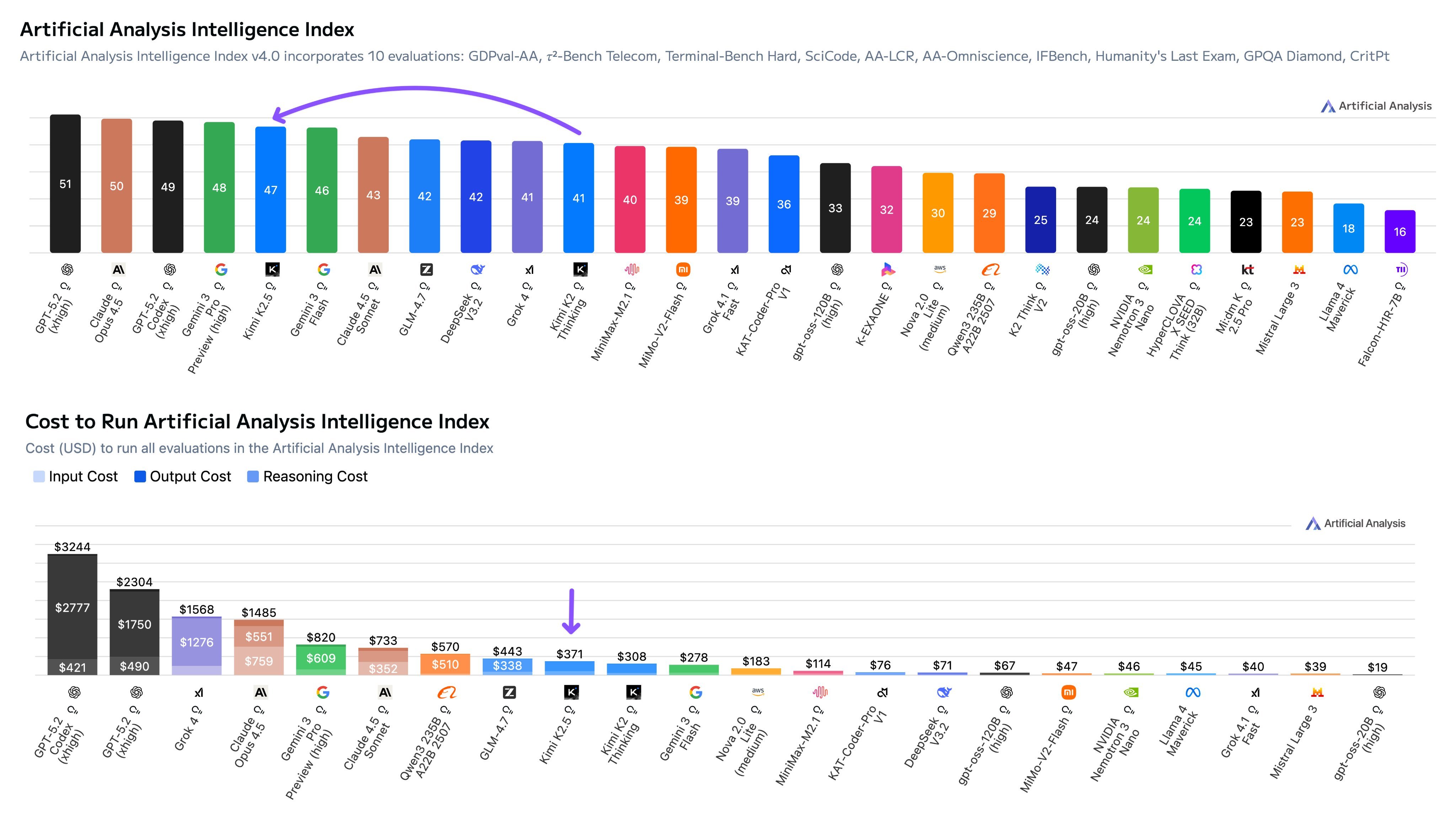Image resolution: width=1456 pixels, height=818 pixels.
Task: Click the NVIDIA logo in the Intelligence Index chart
Action: pyautogui.click(x=1145, y=270)
